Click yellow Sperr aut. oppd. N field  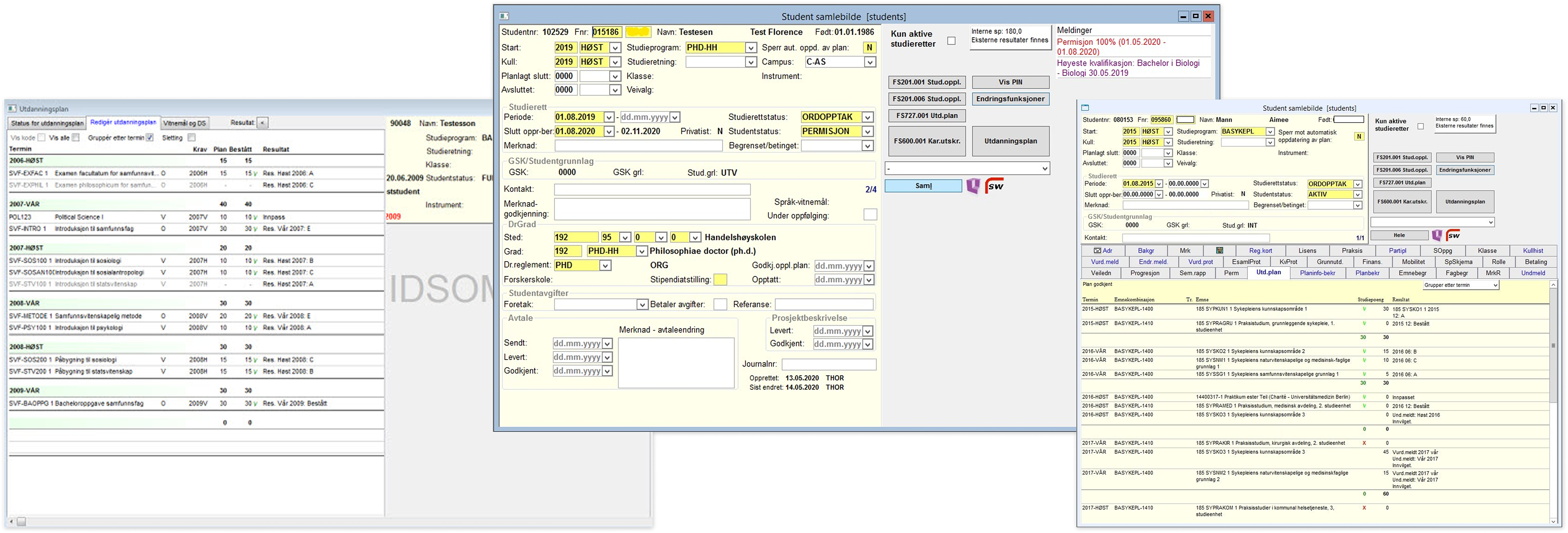tap(869, 47)
